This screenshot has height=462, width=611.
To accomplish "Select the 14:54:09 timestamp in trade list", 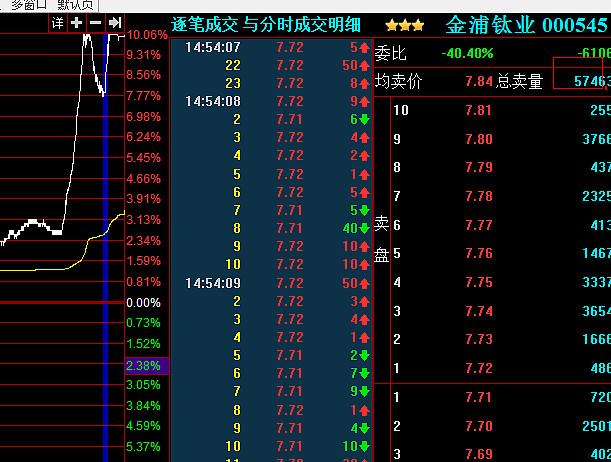I will point(213,283).
